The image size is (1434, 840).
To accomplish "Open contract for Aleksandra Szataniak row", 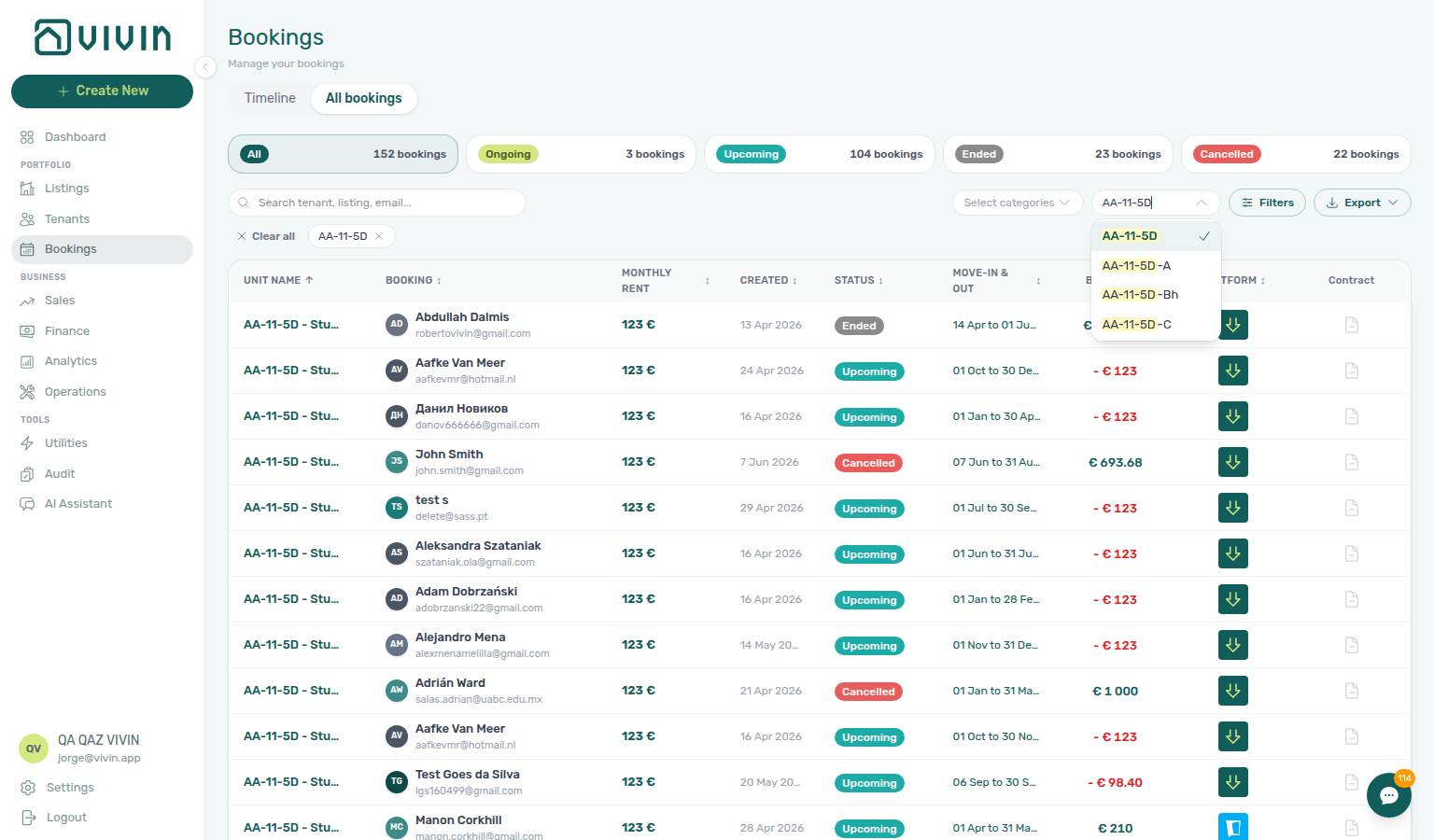I will [x=1351, y=553].
